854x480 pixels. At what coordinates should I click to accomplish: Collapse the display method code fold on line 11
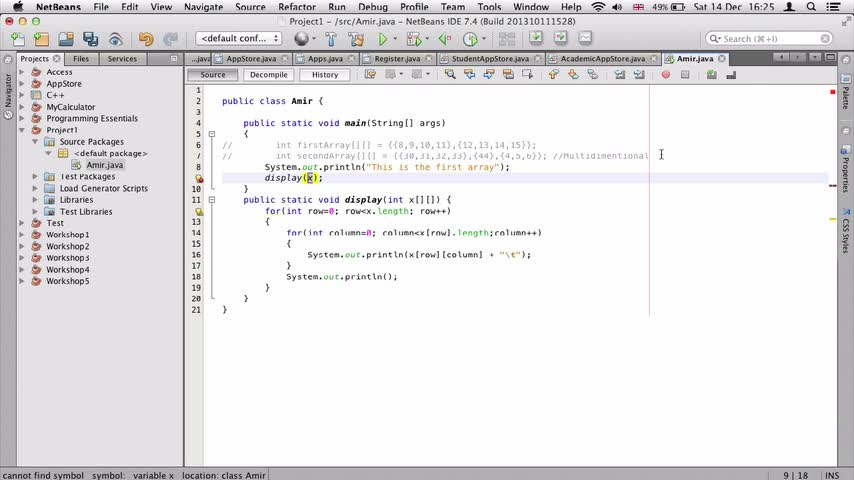tap(212, 200)
